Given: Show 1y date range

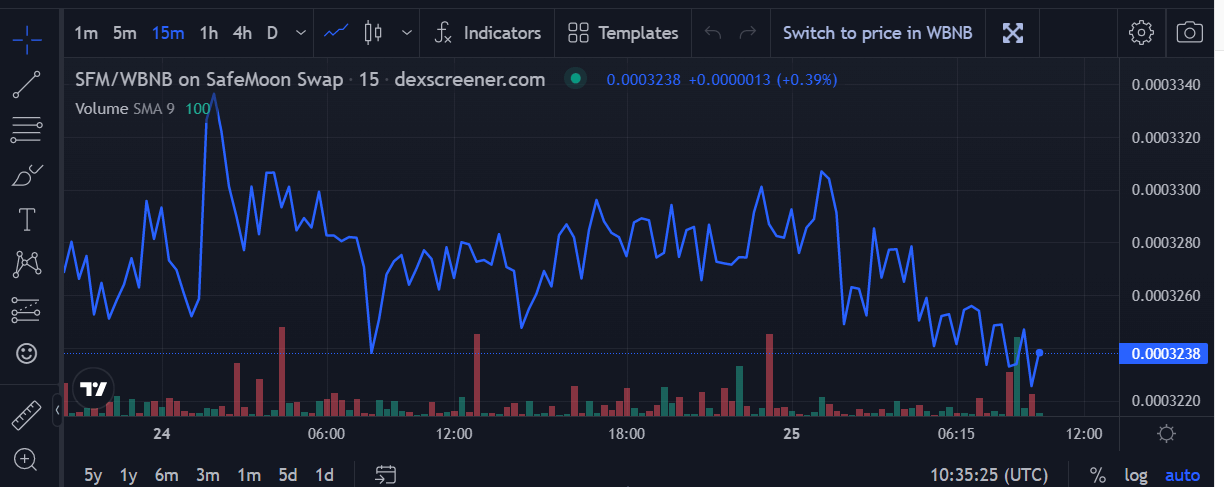Looking at the screenshot, I should coord(128,475).
